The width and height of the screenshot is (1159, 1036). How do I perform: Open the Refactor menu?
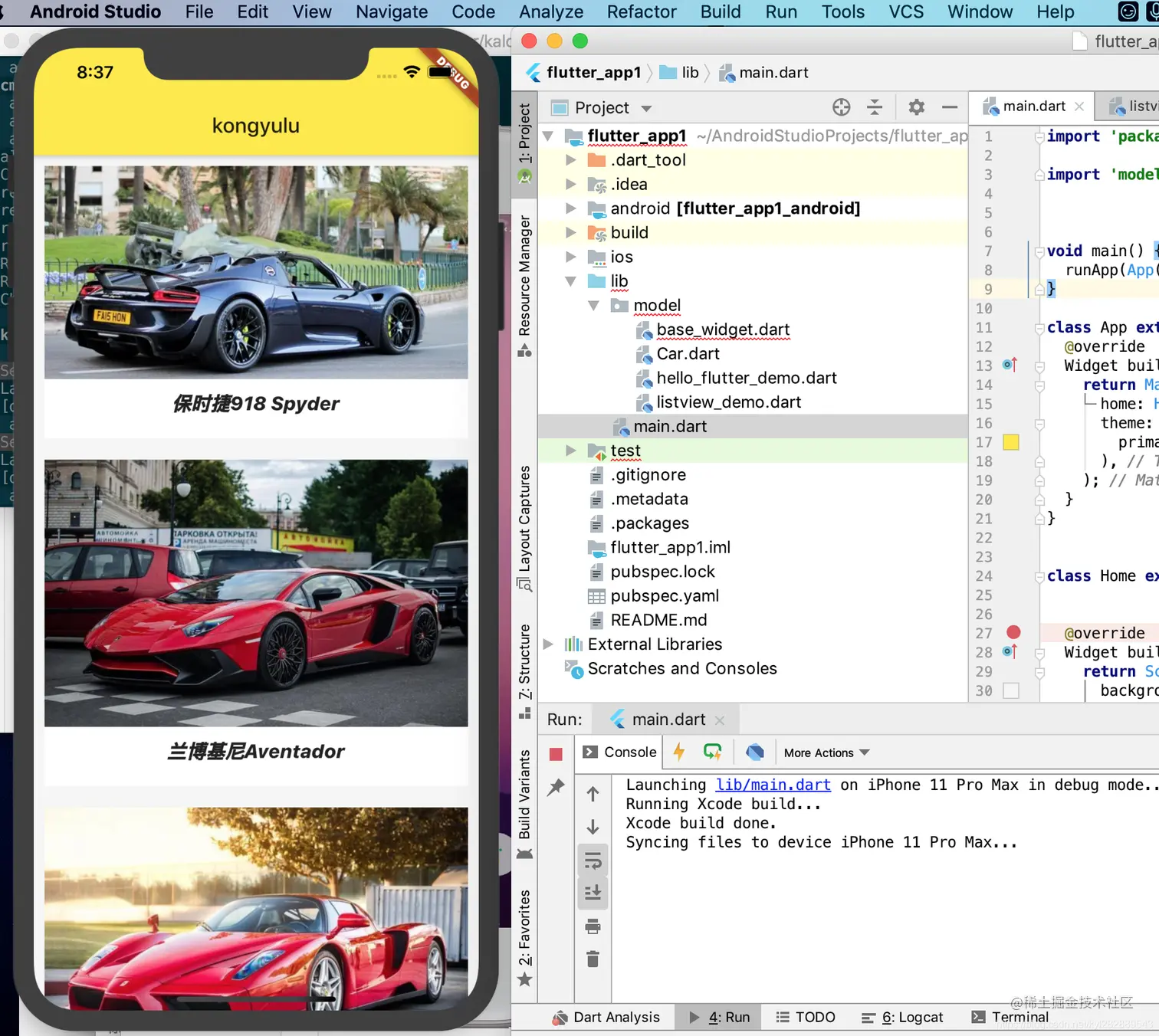click(642, 11)
